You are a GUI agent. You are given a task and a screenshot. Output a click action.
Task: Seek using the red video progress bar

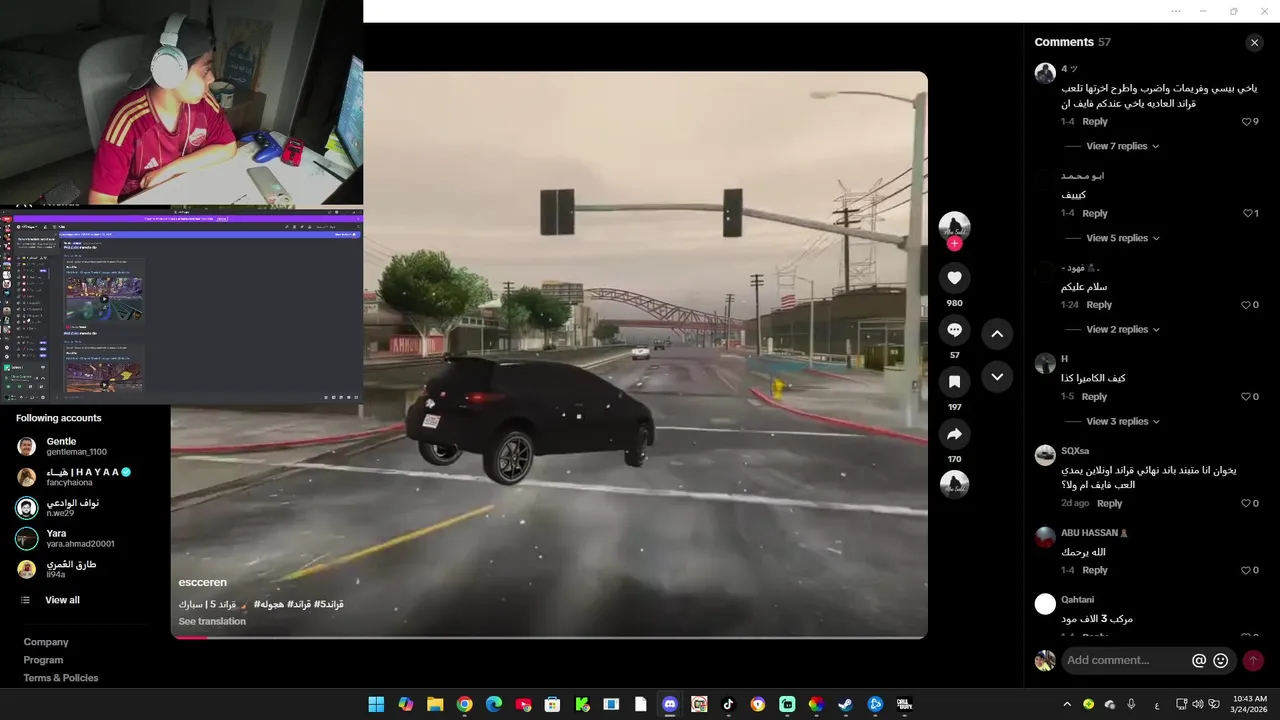coord(549,637)
